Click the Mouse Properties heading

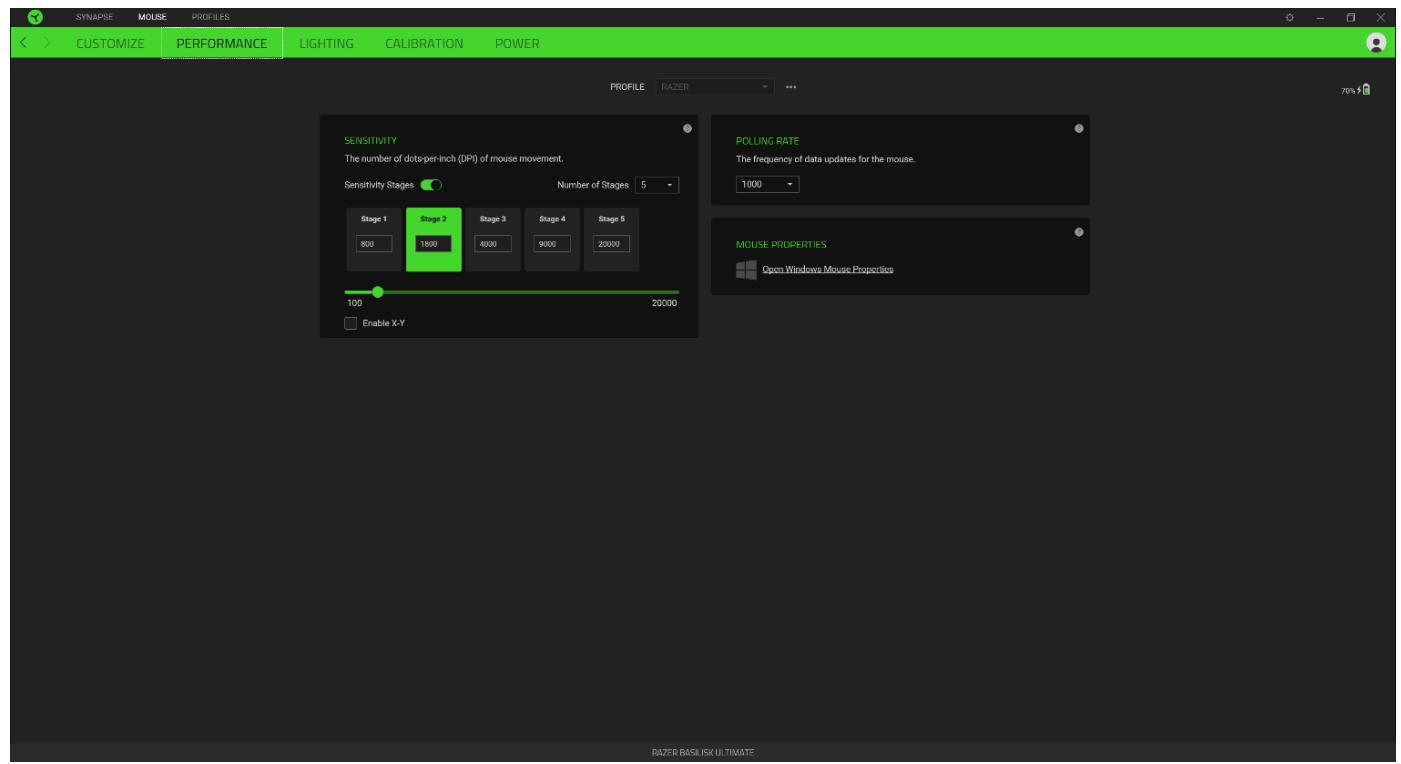point(781,244)
